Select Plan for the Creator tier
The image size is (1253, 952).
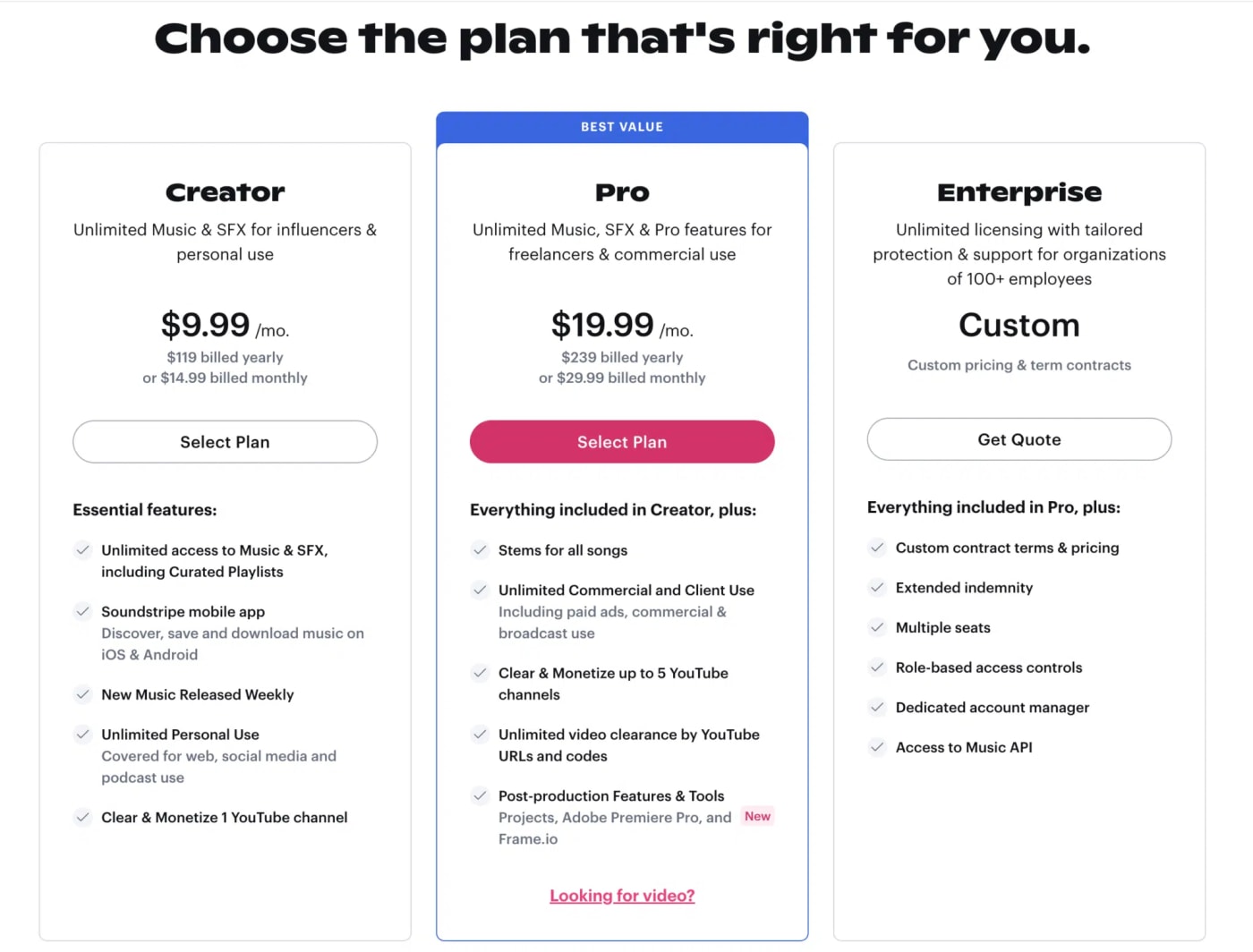[x=225, y=441]
